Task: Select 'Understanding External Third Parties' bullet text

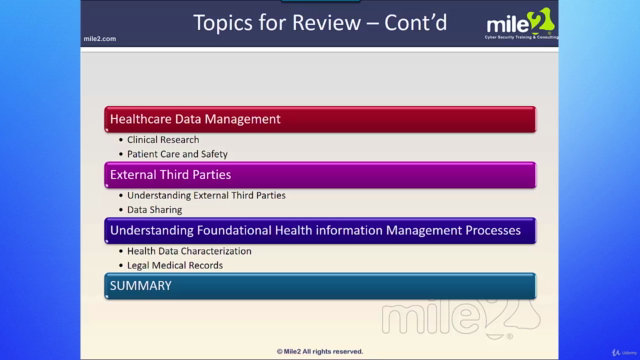Action: [x=206, y=196]
